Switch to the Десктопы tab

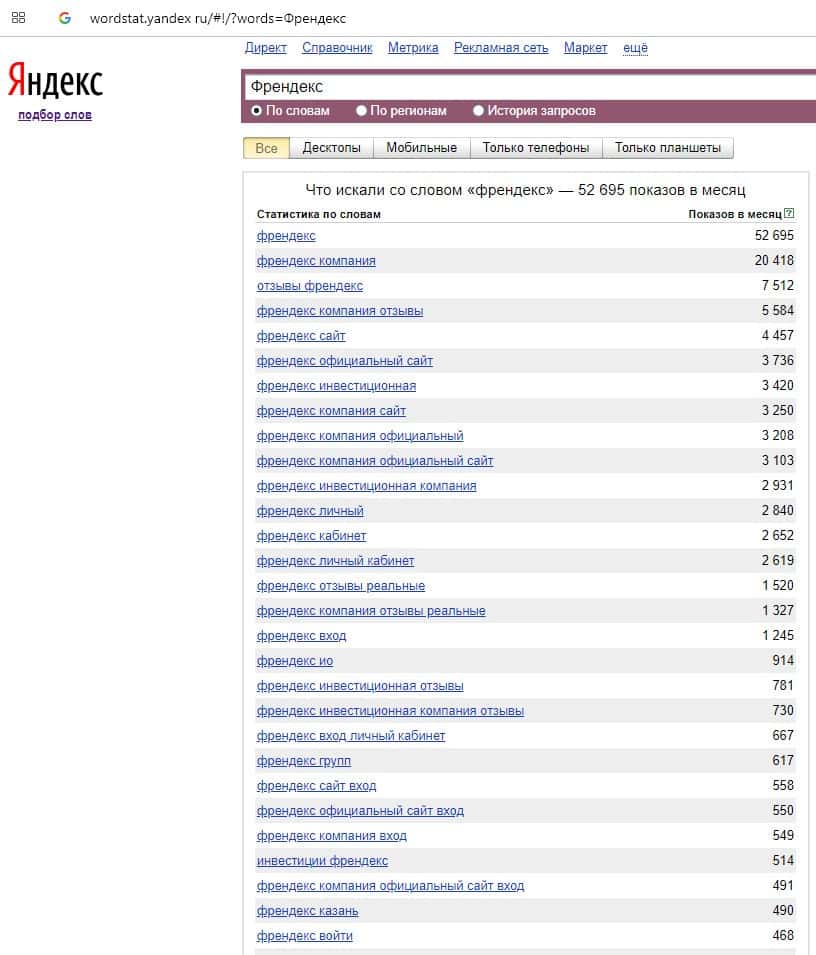[x=331, y=148]
